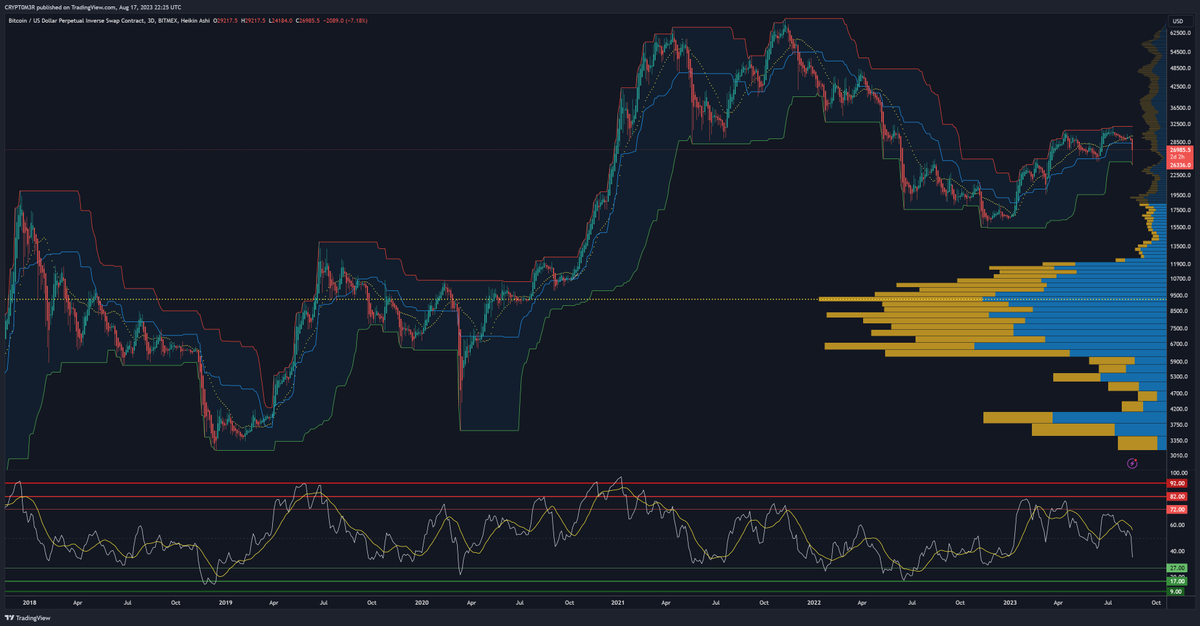Click the open price value O29217.5
1200x626 pixels.
(226, 21)
